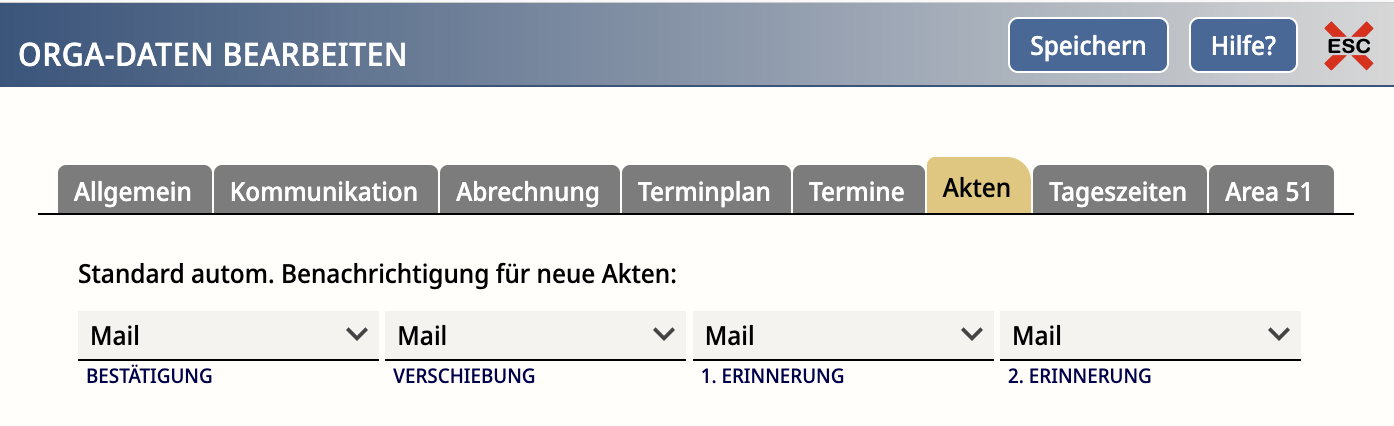The image size is (1394, 426).
Task: Click the 2. ERINNERUNG field label
Action: click(1080, 376)
